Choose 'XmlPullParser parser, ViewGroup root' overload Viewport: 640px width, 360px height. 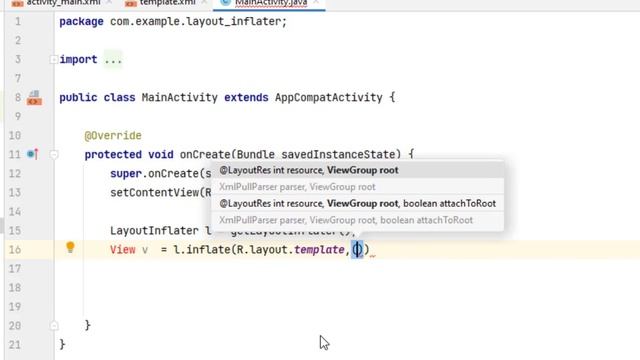(x=357, y=187)
